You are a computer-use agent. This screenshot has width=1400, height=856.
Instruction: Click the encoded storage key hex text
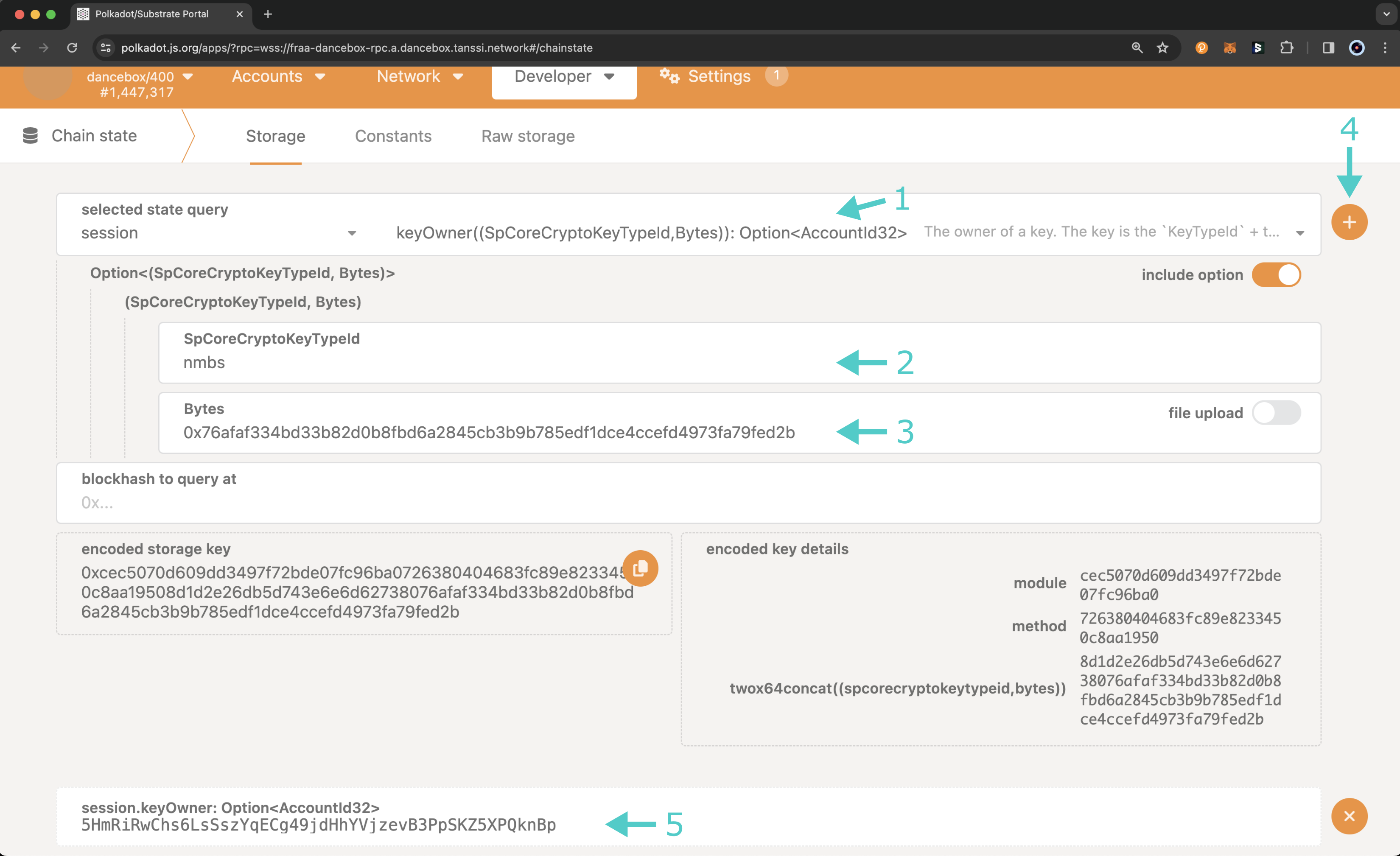pos(357,593)
